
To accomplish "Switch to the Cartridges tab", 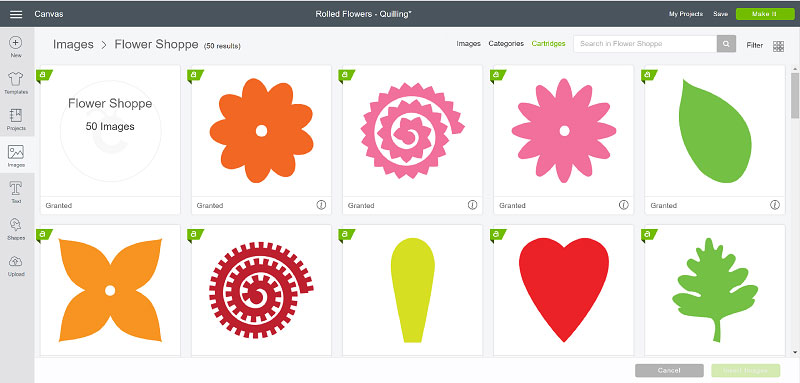I will click(548, 44).
